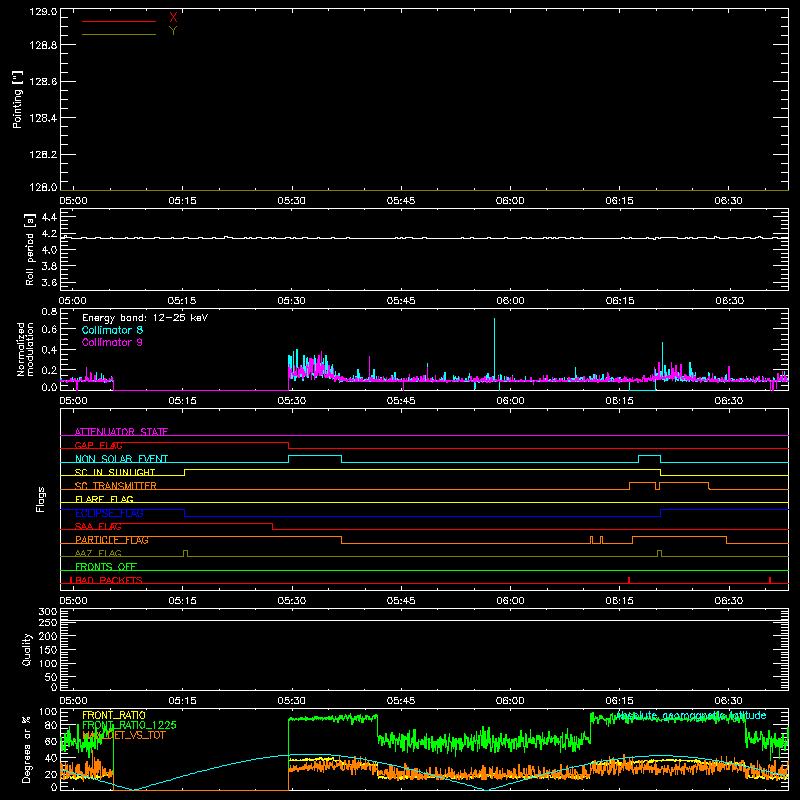The width and height of the screenshot is (800, 800).
Task: Click the '128.4' tick on Pointing axis
Action: click(43, 118)
